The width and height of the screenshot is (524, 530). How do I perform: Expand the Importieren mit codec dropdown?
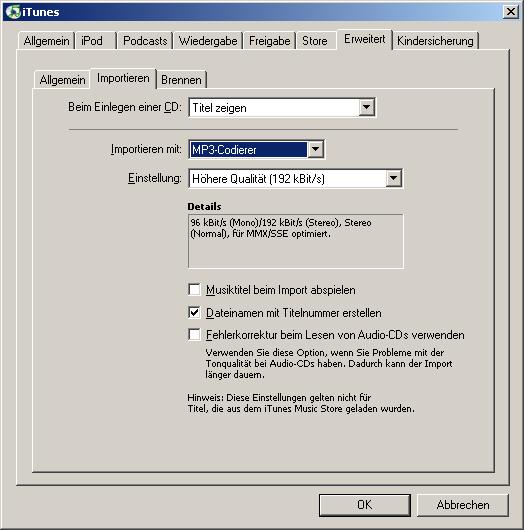coord(315,149)
